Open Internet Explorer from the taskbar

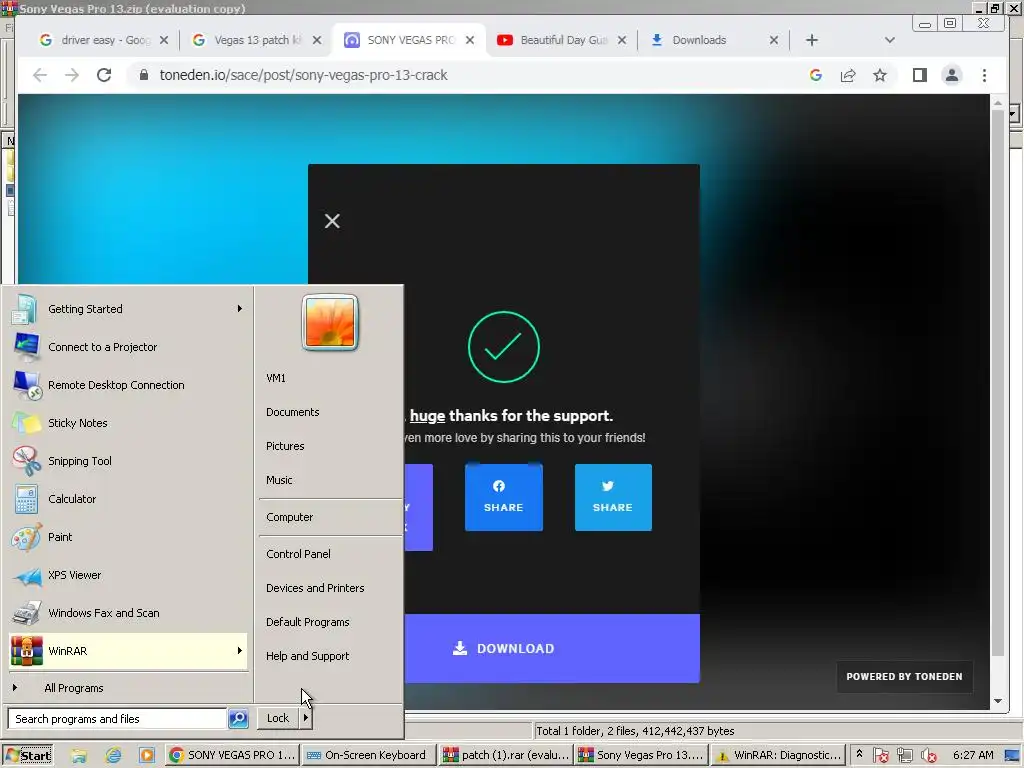click(113, 755)
